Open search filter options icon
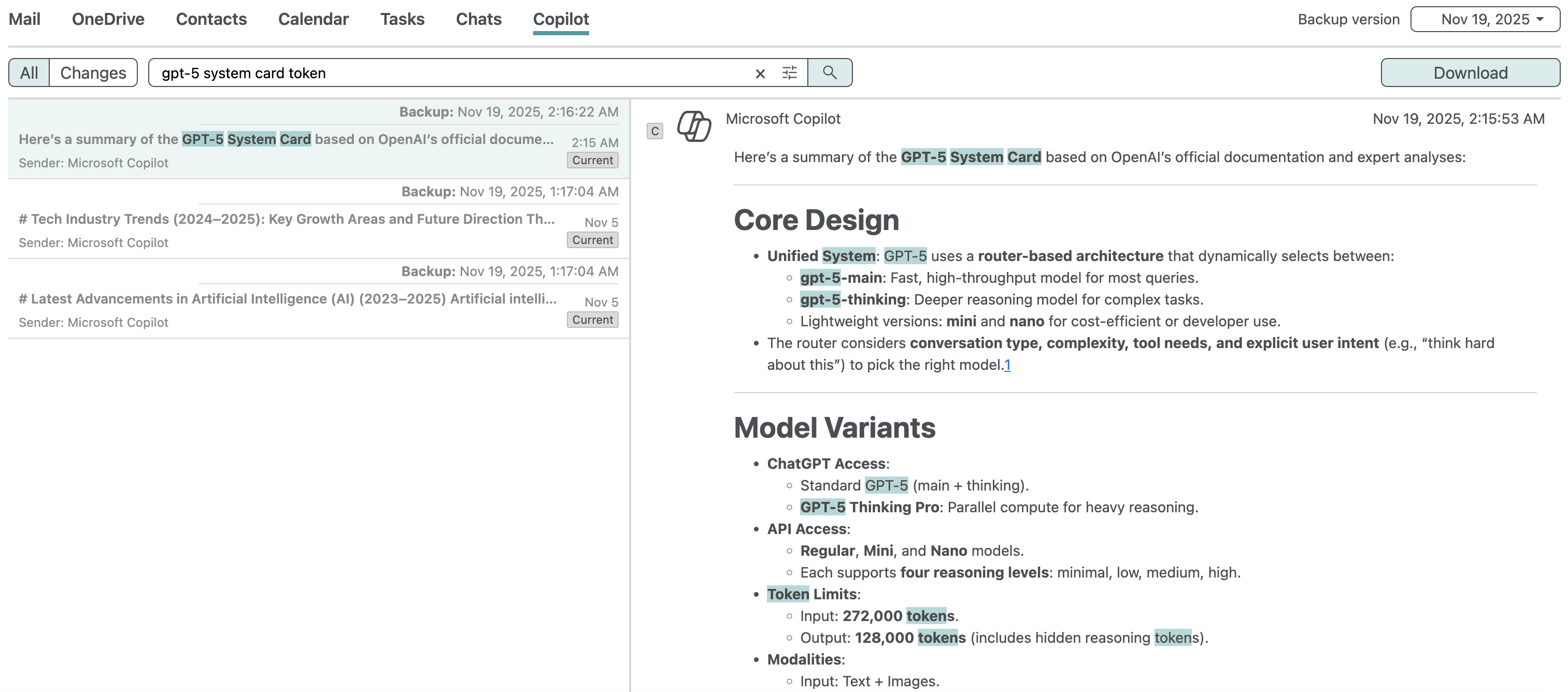This screenshot has height=692, width=1568. click(x=789, y=73)
